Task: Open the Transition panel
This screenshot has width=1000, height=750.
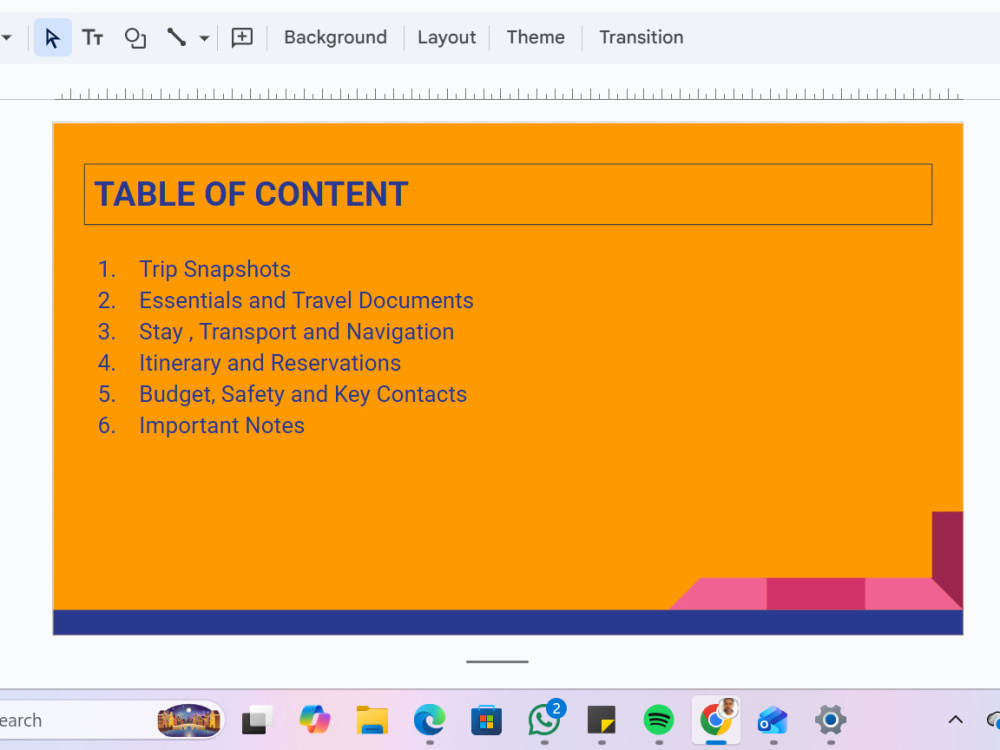Action: coord(641,38)
